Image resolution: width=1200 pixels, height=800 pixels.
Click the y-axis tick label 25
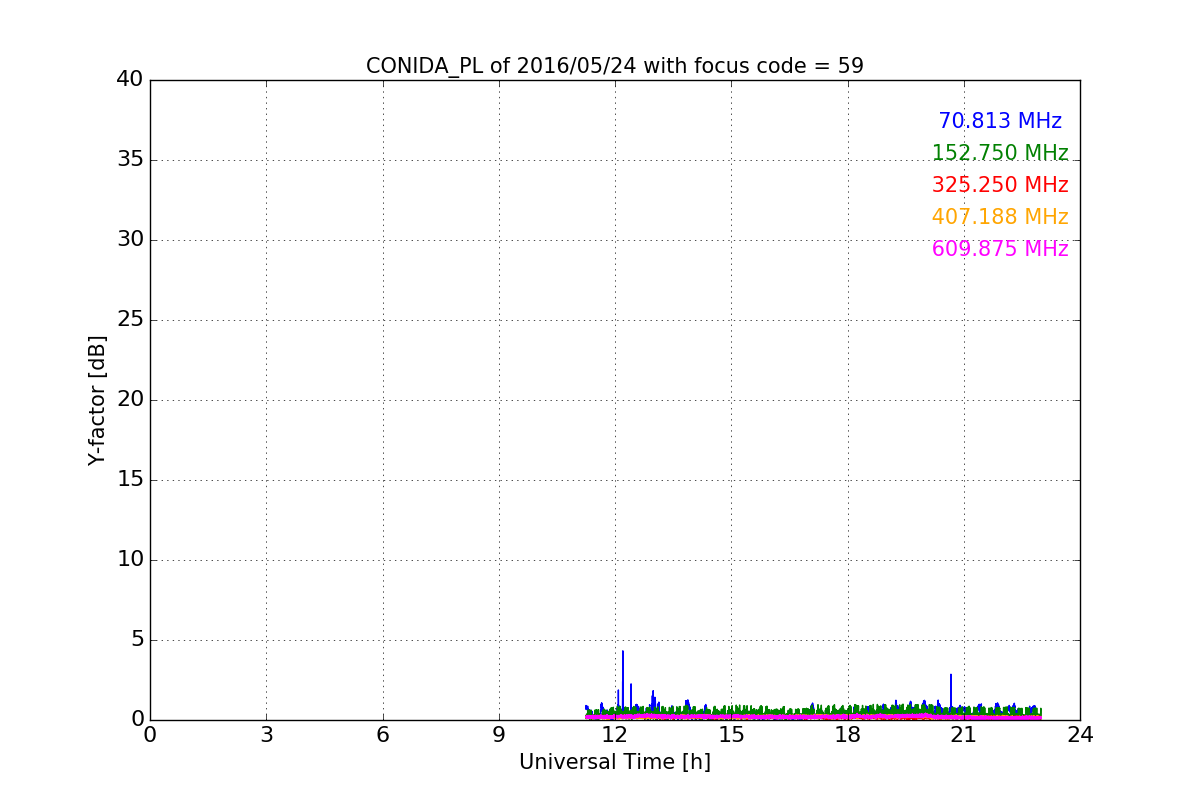tap(130, 320)
